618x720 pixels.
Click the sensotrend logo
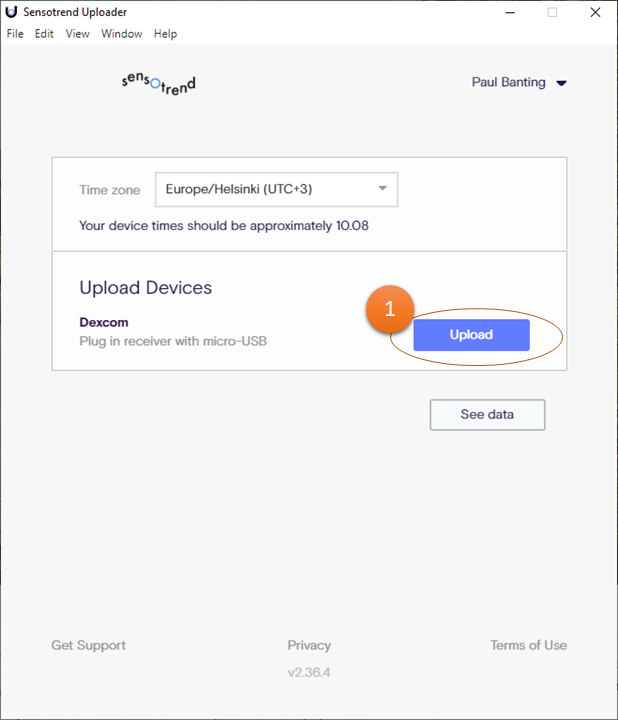158,82
